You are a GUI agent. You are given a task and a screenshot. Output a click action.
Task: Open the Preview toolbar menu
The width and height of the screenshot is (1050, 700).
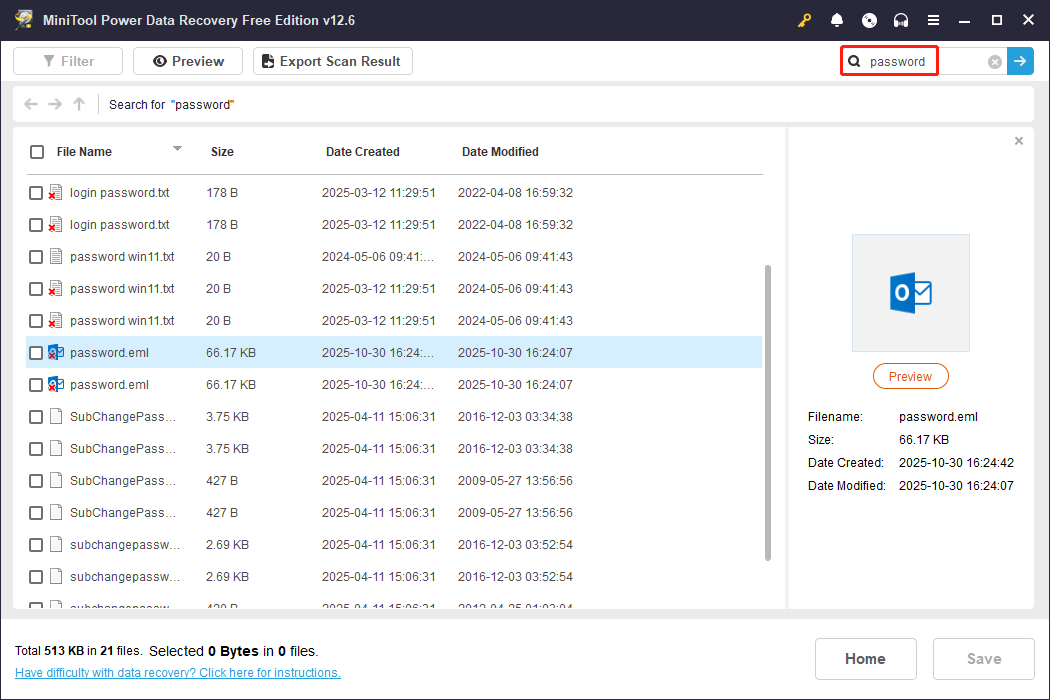coord(187,61)
